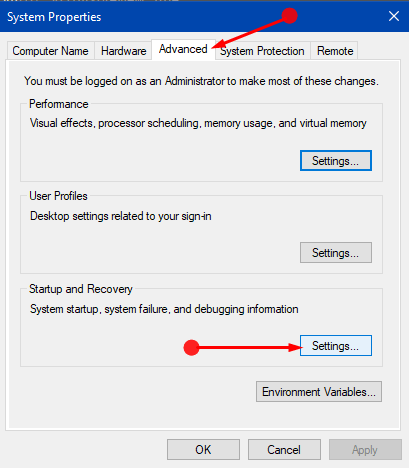Go to the System Protection tab
Screen dimensions: 409x468
[x=262, y=51]
